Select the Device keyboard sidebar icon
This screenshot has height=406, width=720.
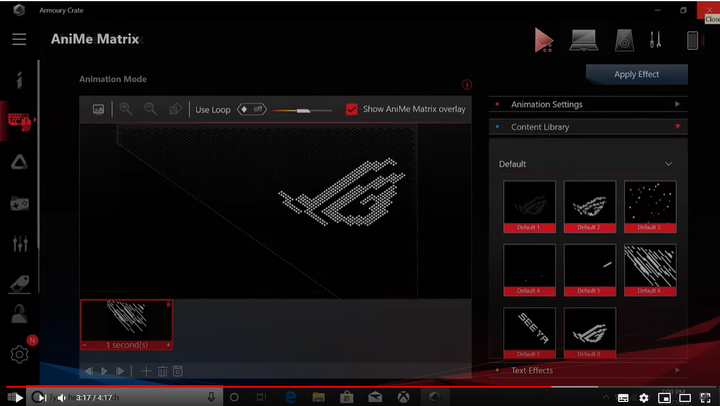(x=20, y=121)
